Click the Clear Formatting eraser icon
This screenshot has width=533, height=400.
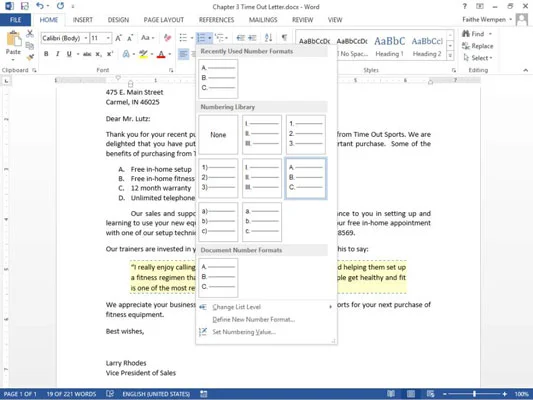pyautogui.click(x=167, y=38)
